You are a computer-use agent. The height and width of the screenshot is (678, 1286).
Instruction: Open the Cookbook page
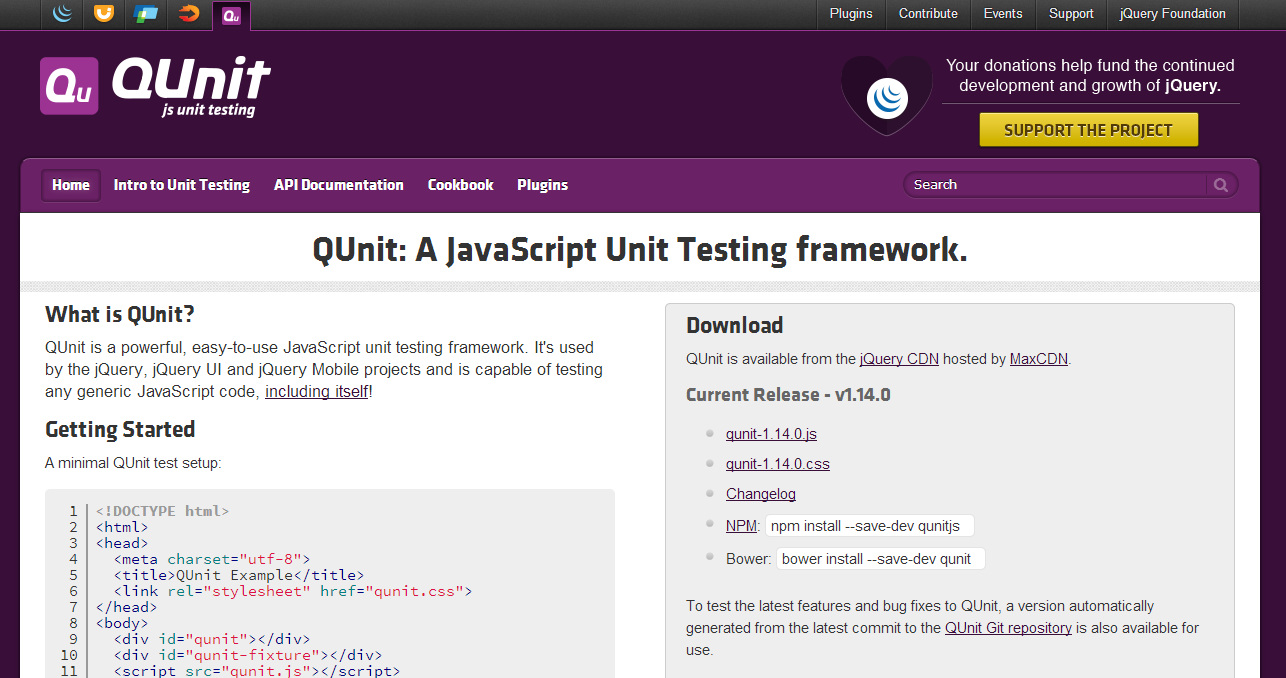point(461,185)
